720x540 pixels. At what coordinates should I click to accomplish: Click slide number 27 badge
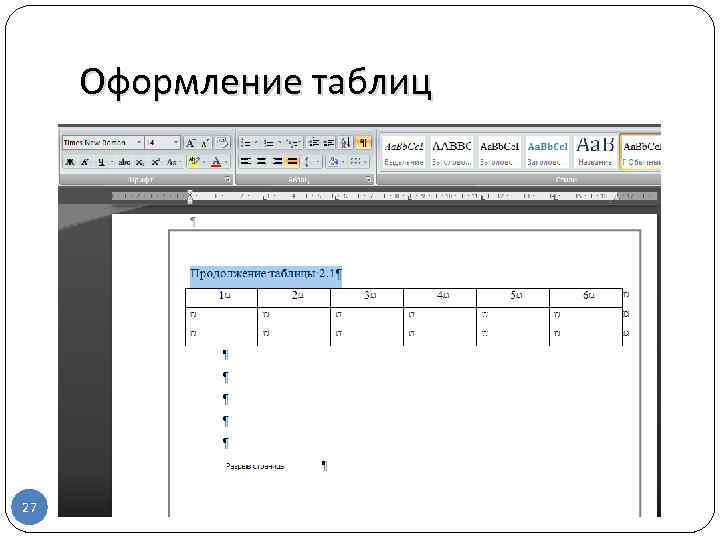pos(29,507)
